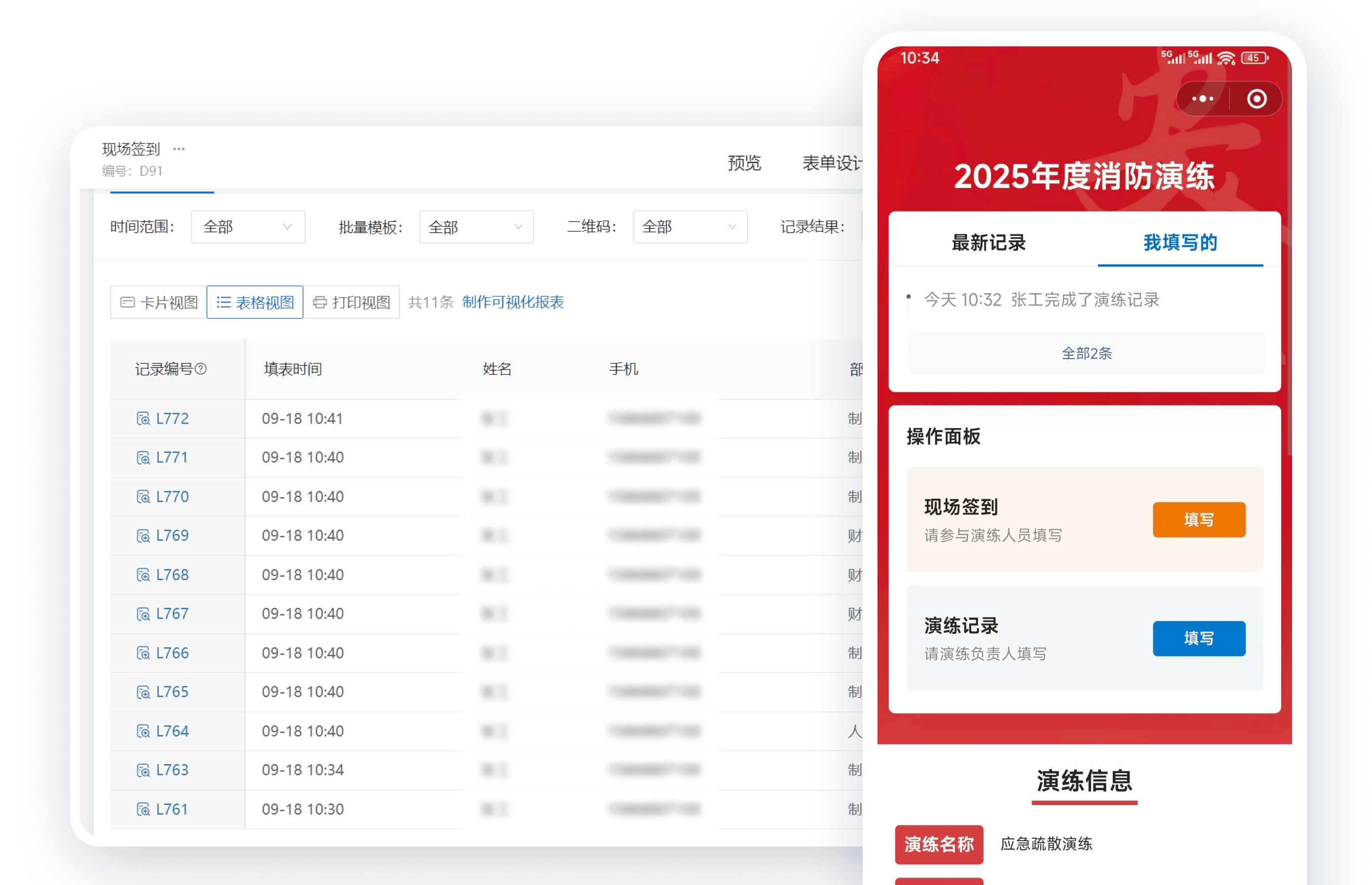Open record link L769
Viewport: 1372px width, 885px height.
[x=172, y=536]
